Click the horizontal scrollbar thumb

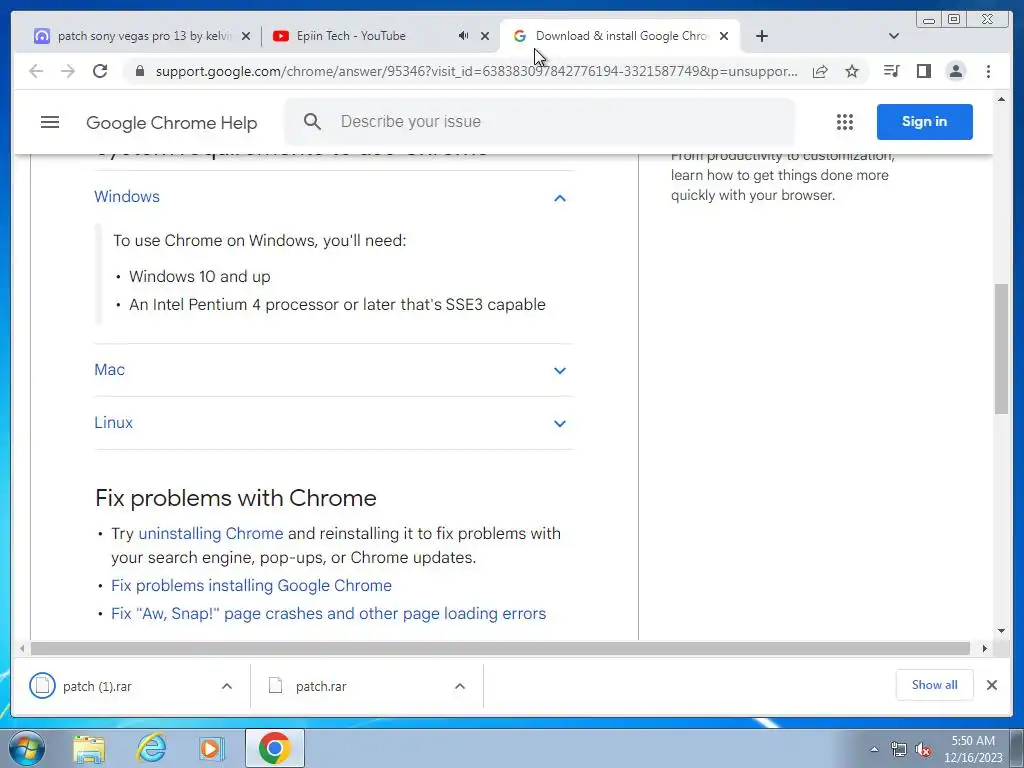pyautogui.click(x=500, y=648)
